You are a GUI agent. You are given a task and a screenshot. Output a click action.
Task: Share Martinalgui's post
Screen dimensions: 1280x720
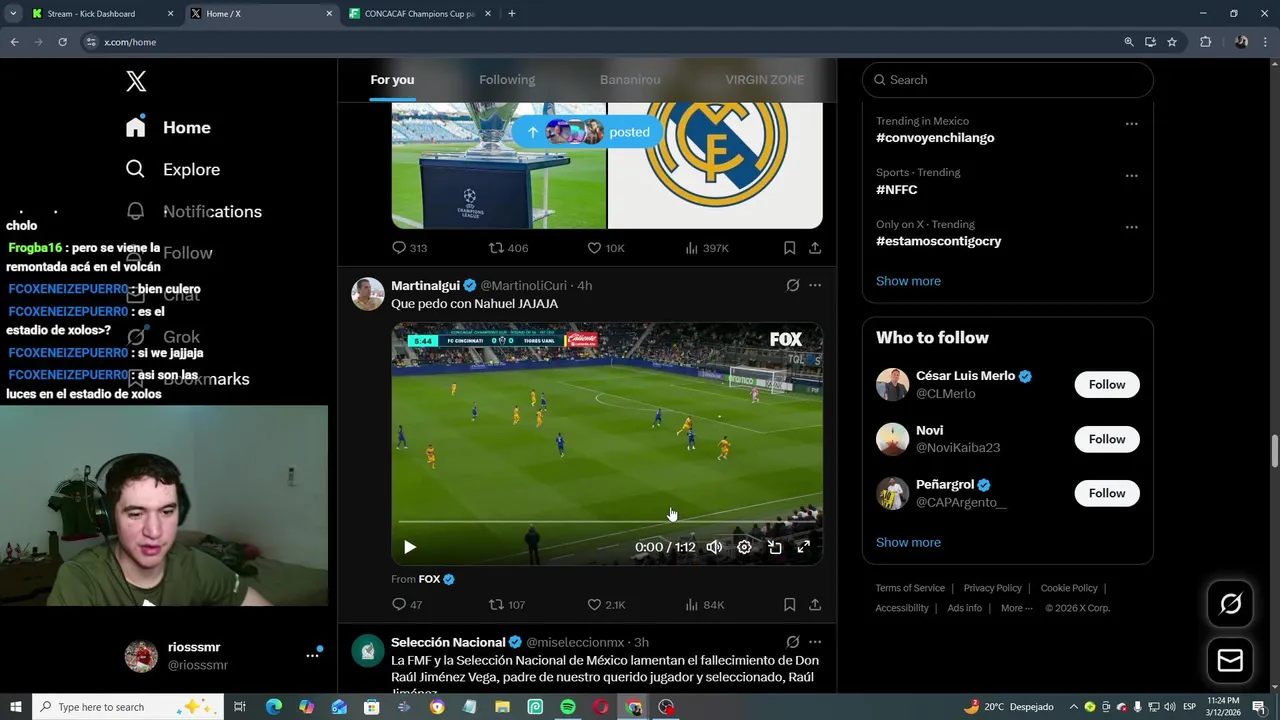coord(815,605)
